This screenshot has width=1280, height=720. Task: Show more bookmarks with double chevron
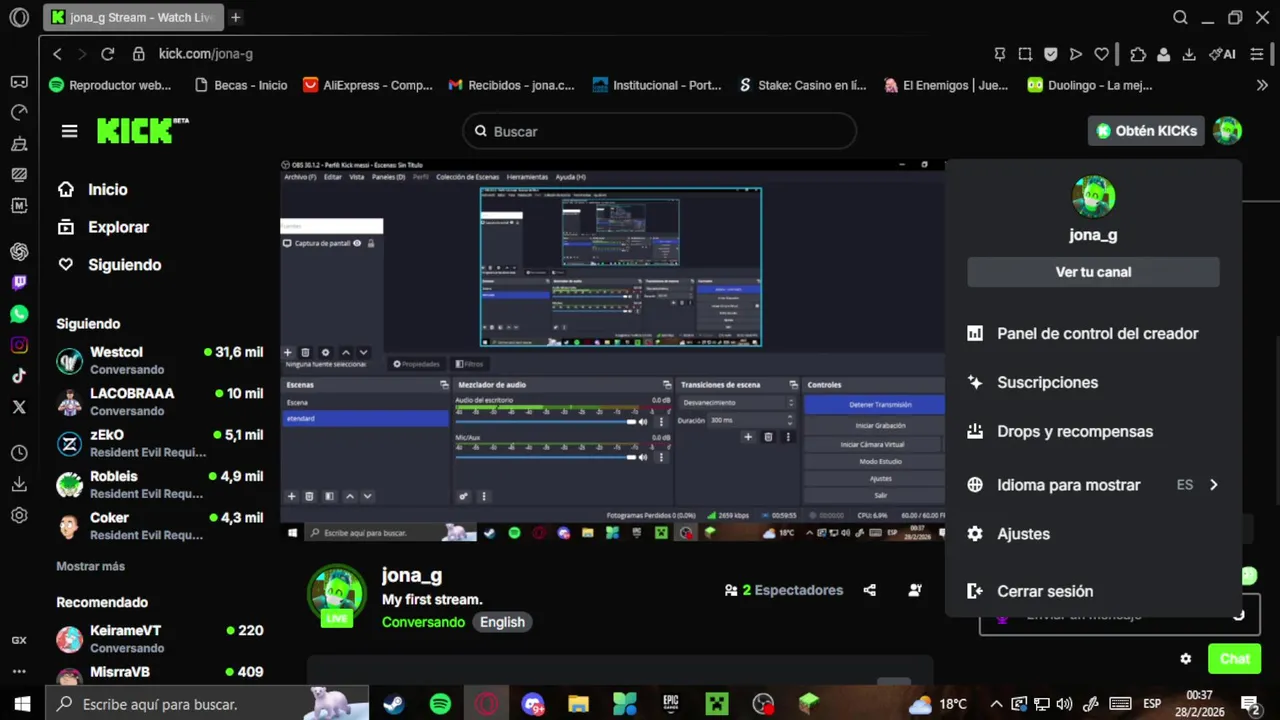click(x=1262, y=85)
